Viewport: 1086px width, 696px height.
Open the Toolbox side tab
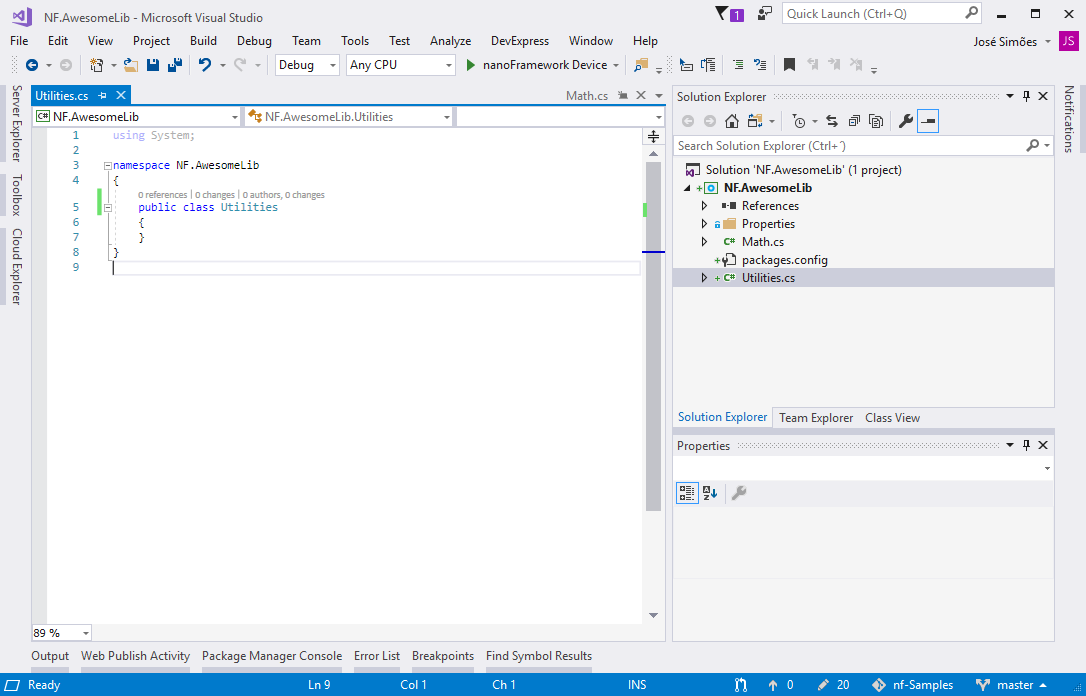[x=17, y=195]
